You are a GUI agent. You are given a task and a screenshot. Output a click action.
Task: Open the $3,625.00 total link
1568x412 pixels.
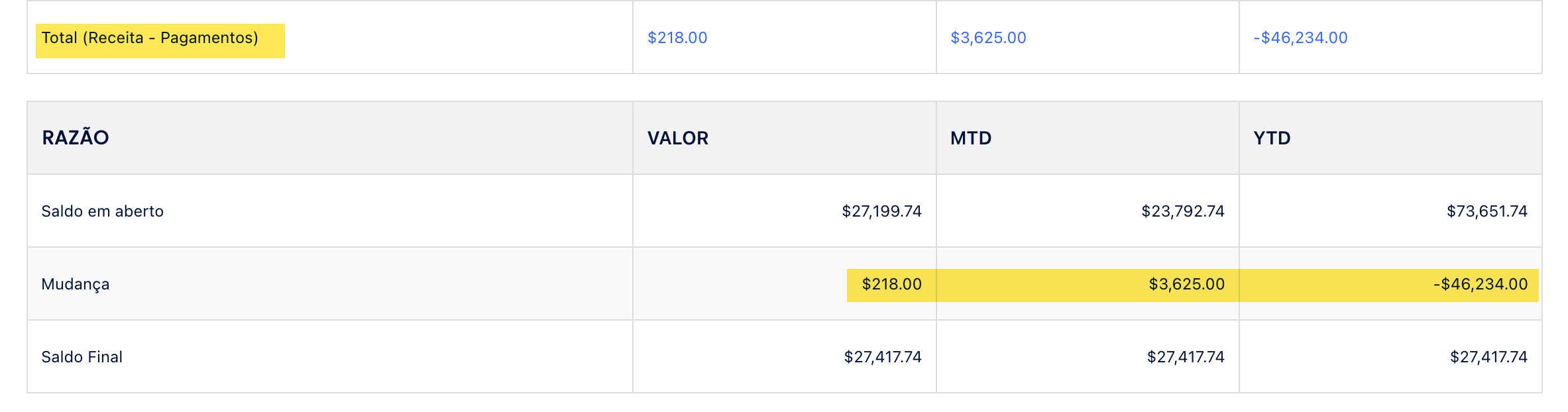pos(988,38)
